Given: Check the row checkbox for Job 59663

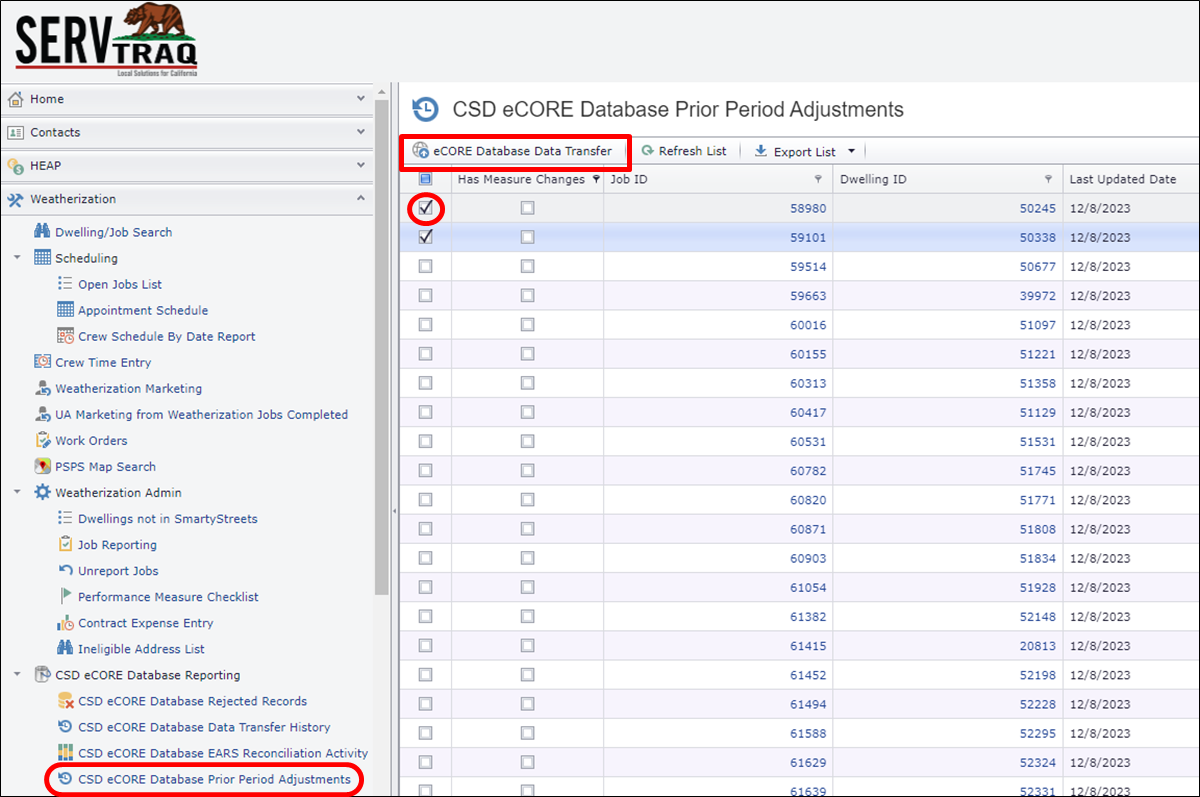Looking at the screenshot, I should click(426, 296).
